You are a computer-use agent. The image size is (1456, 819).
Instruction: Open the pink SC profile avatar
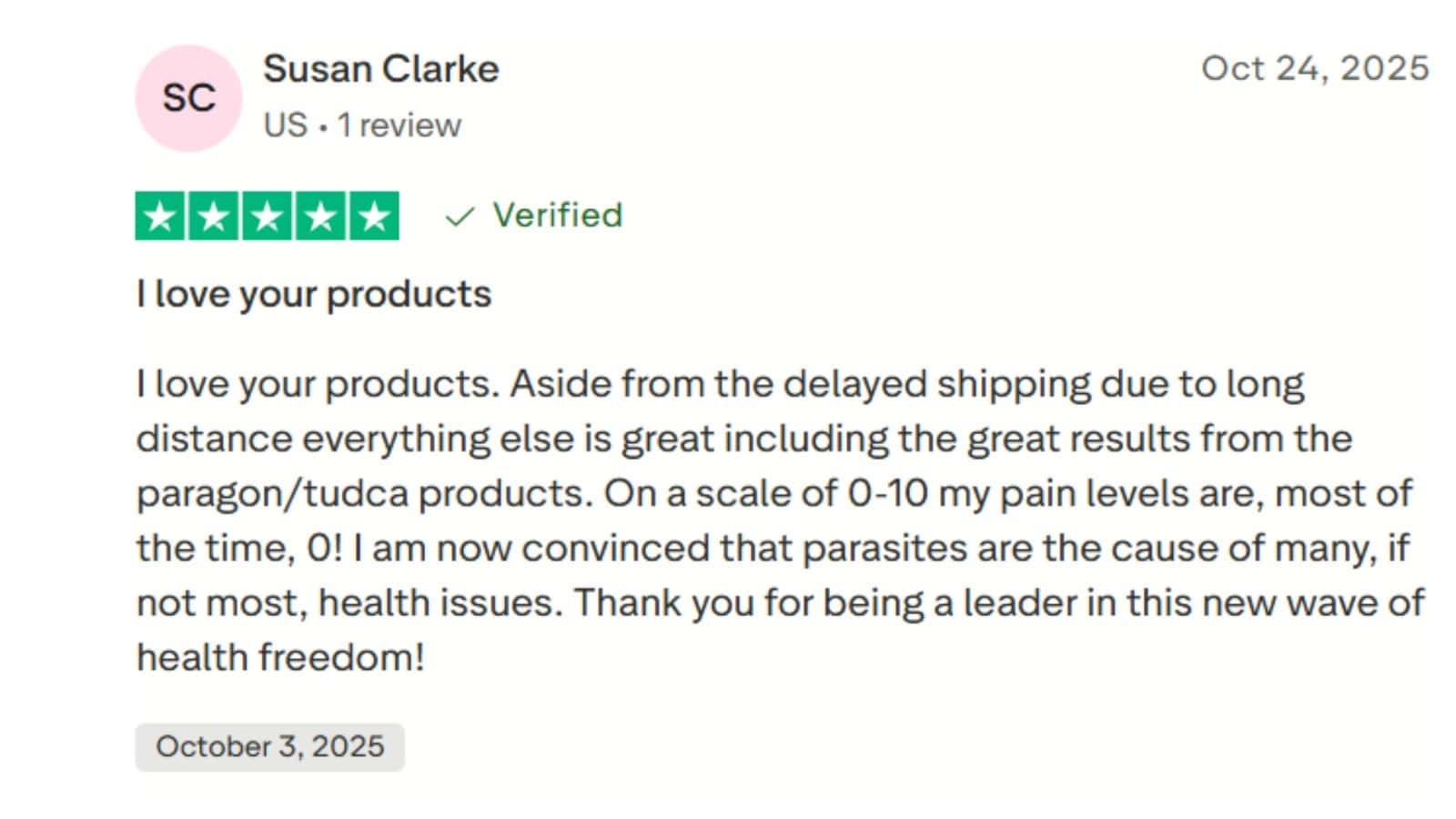188,98
